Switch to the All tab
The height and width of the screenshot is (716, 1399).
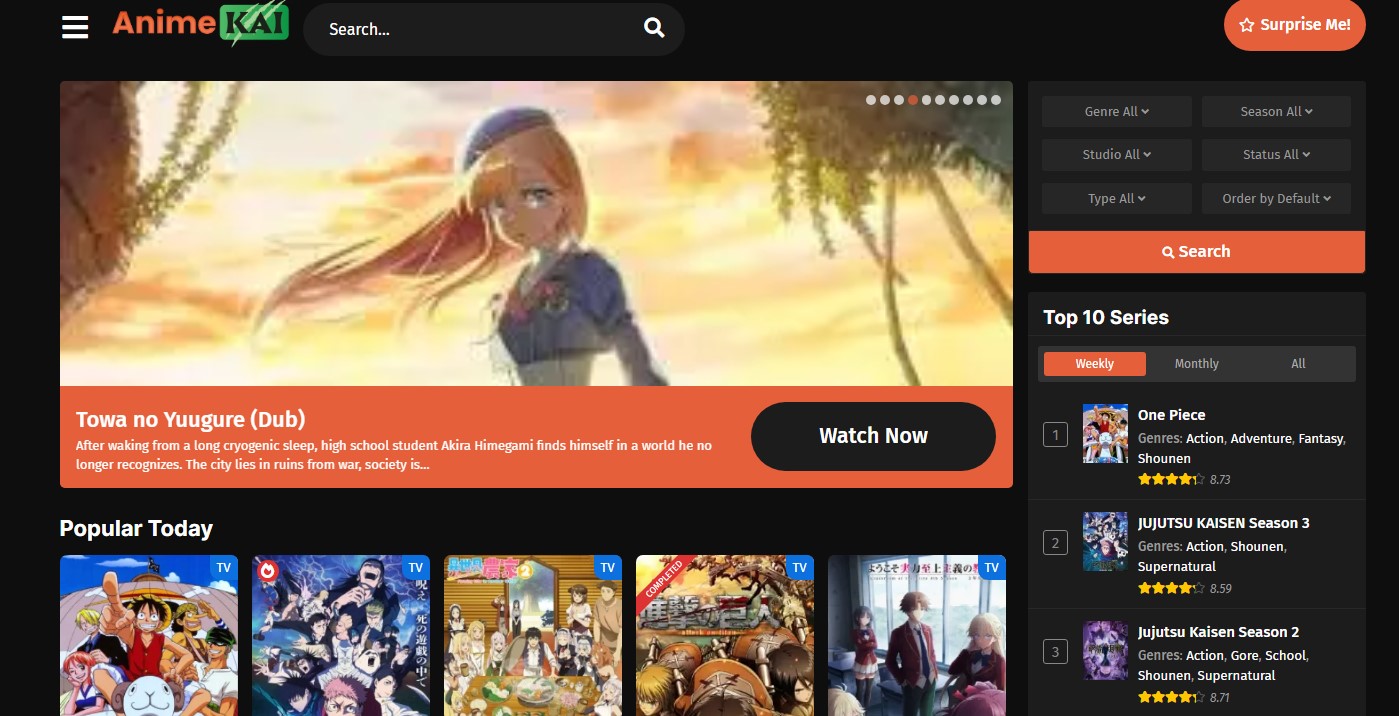pyautogui.click(x=1298, y=363)
